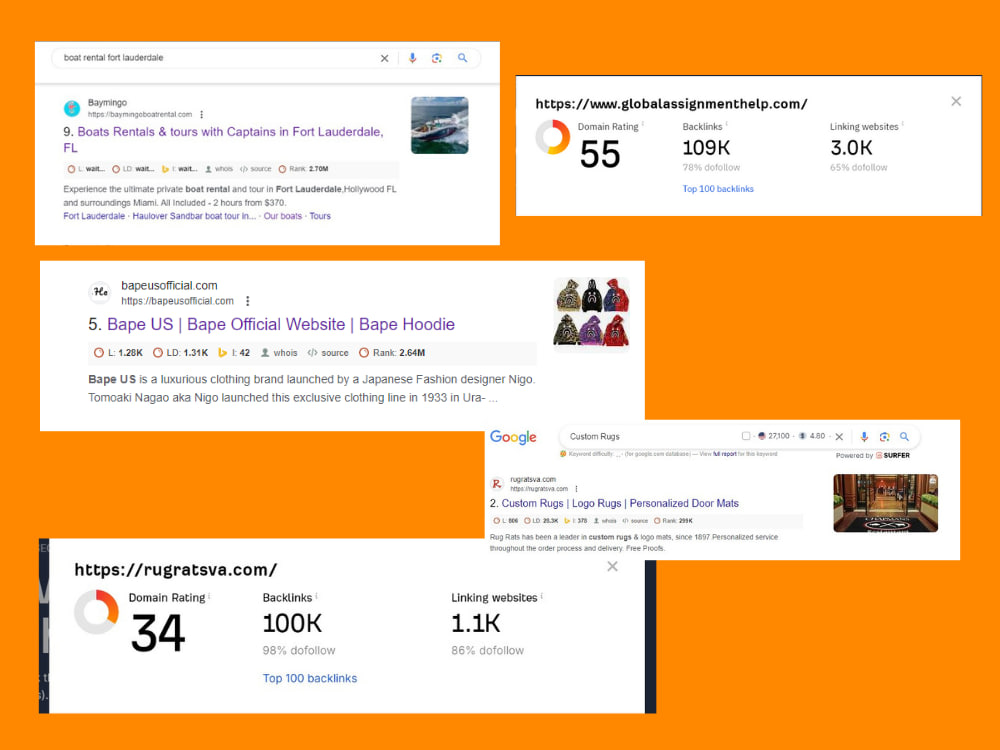
Task: Click the '100K' backlinks value
Action: (292, 623)
